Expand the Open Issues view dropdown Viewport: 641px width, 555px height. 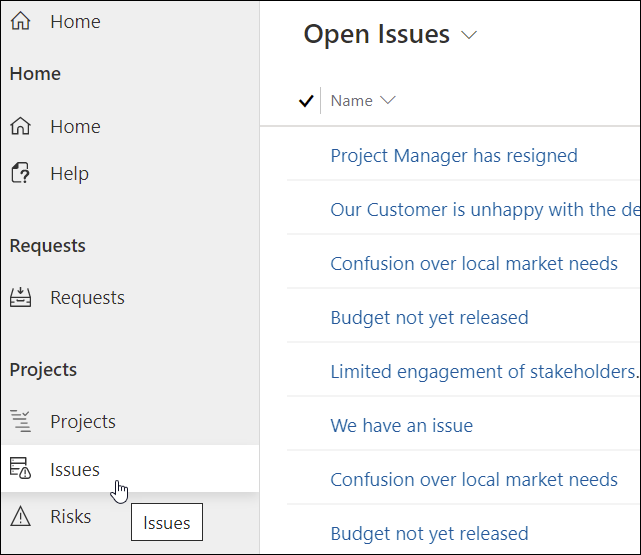(469, 36)
